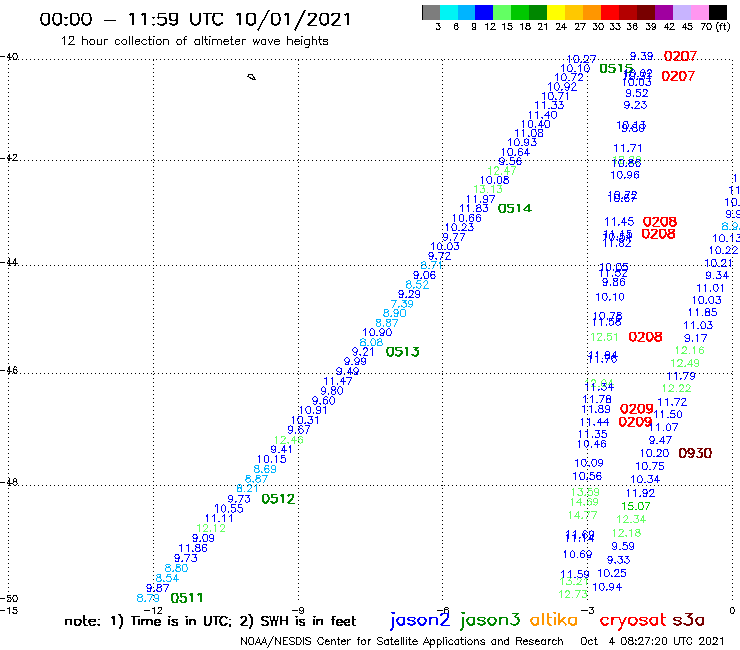The image size is (740, 650).
Task: Select the orange swatch in the legend bar
Action: coord(592,12)
